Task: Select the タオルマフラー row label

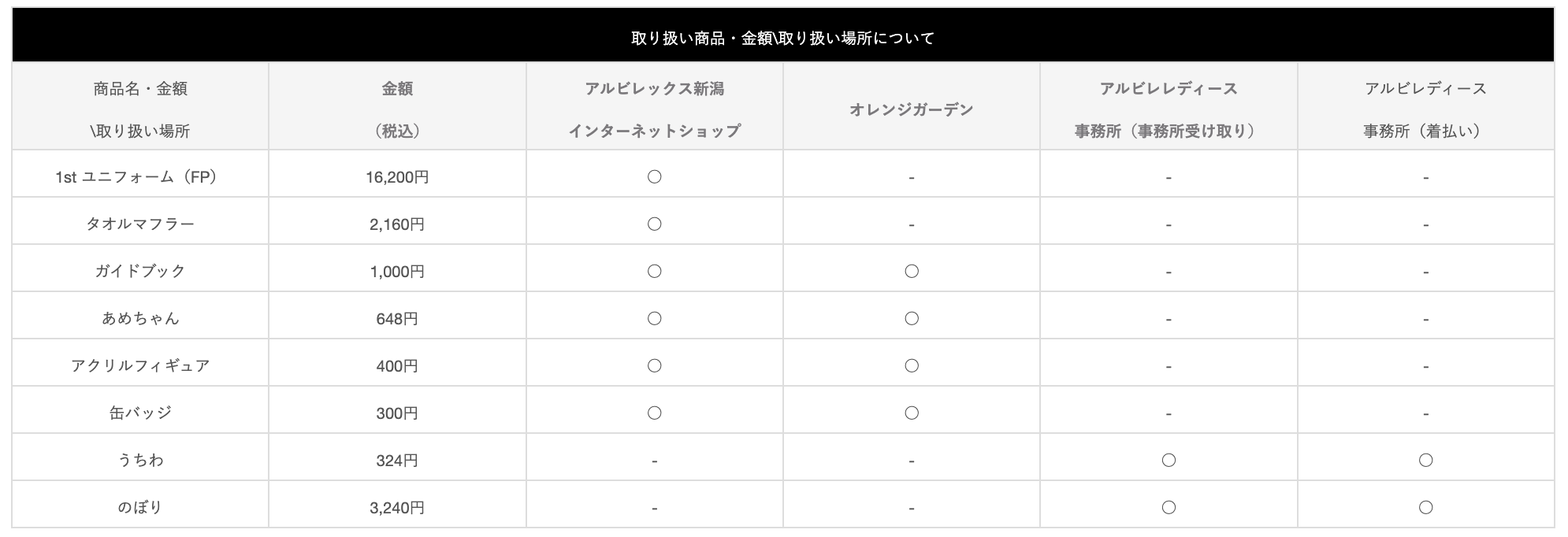Action: [140, 224]
